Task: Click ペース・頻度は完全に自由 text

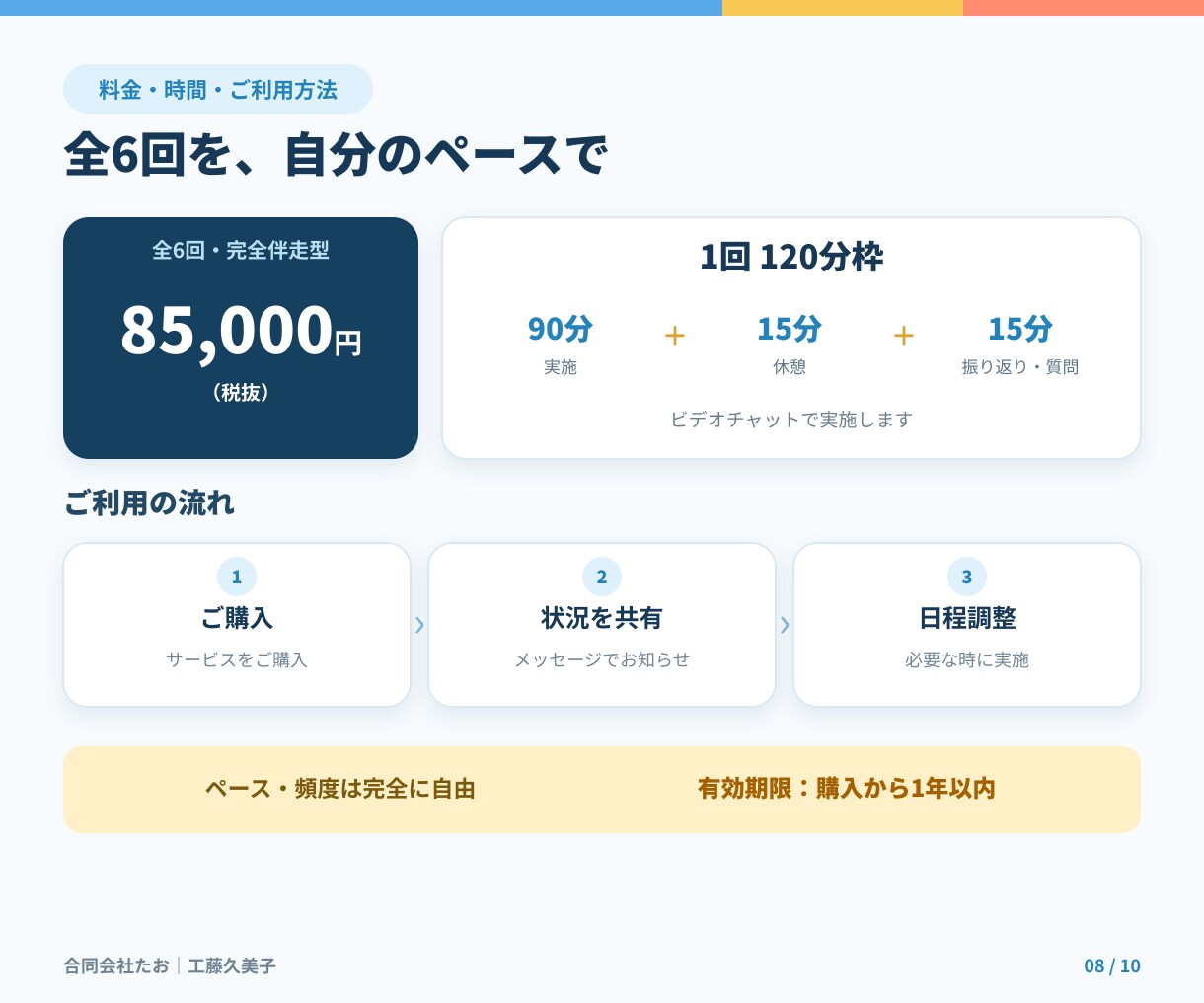Action: pos(340,789)
